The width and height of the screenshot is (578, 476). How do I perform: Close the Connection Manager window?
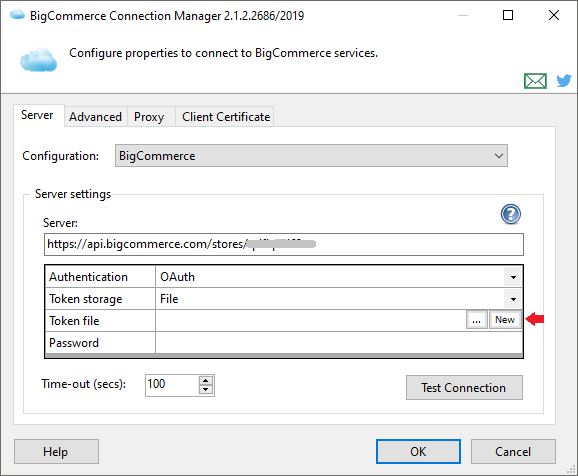point(554,15)
